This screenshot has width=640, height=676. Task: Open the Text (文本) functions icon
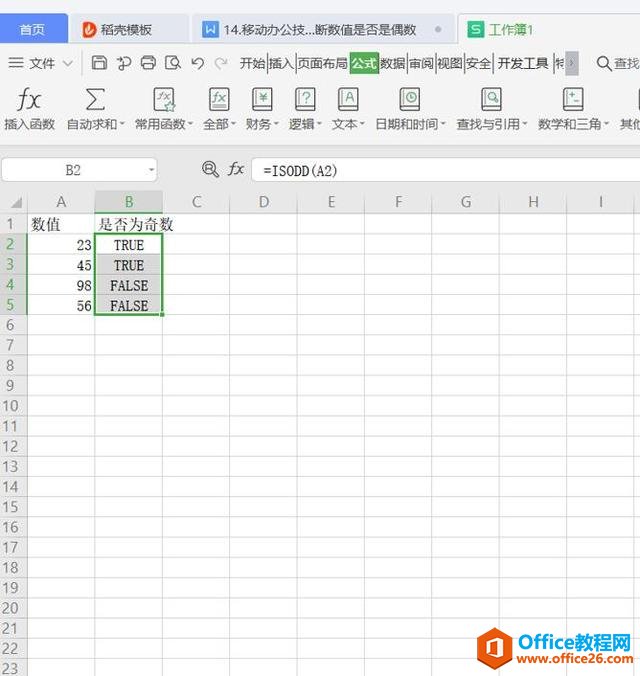click(348, 99)
